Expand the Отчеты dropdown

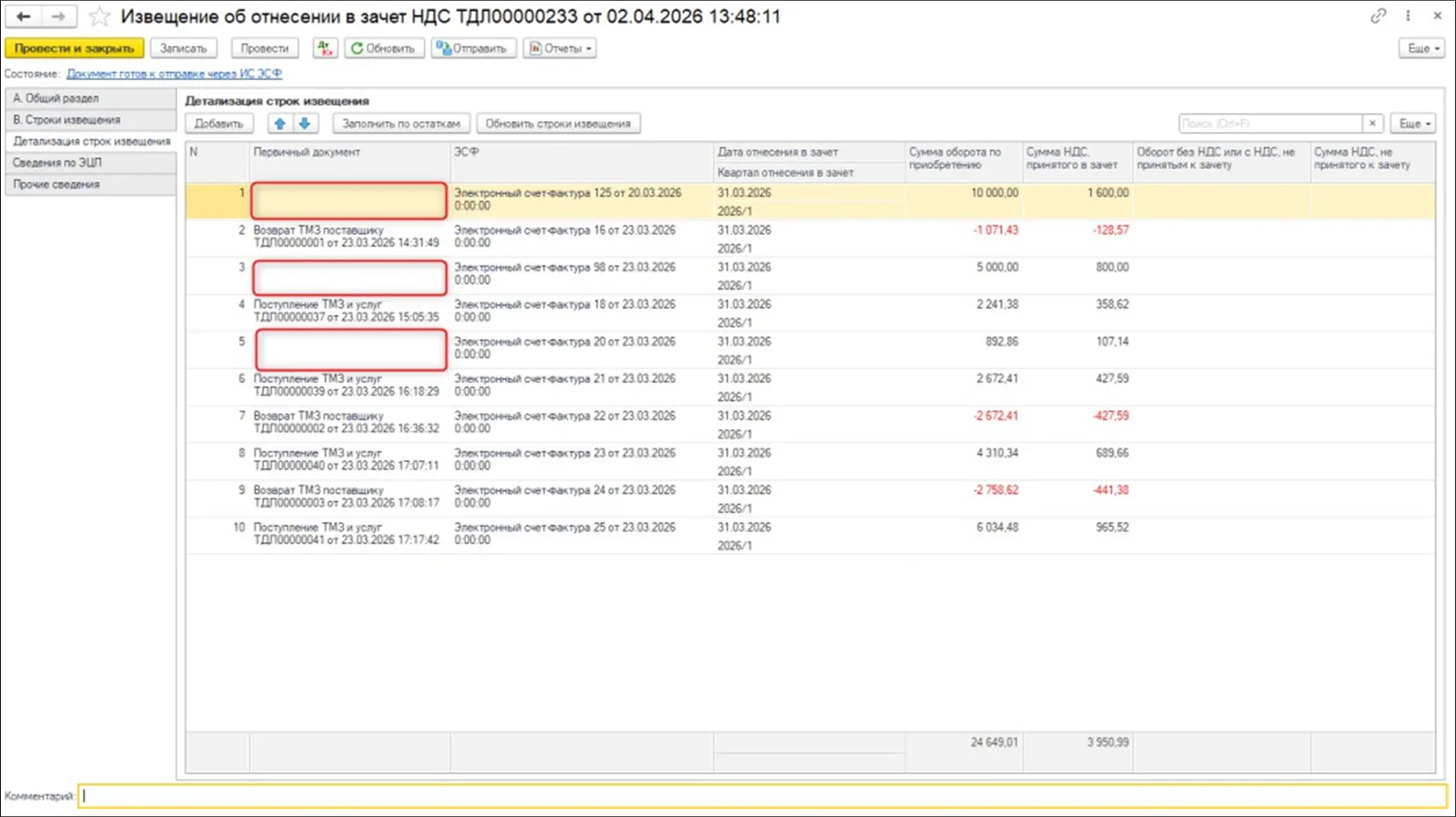point(560,48)
